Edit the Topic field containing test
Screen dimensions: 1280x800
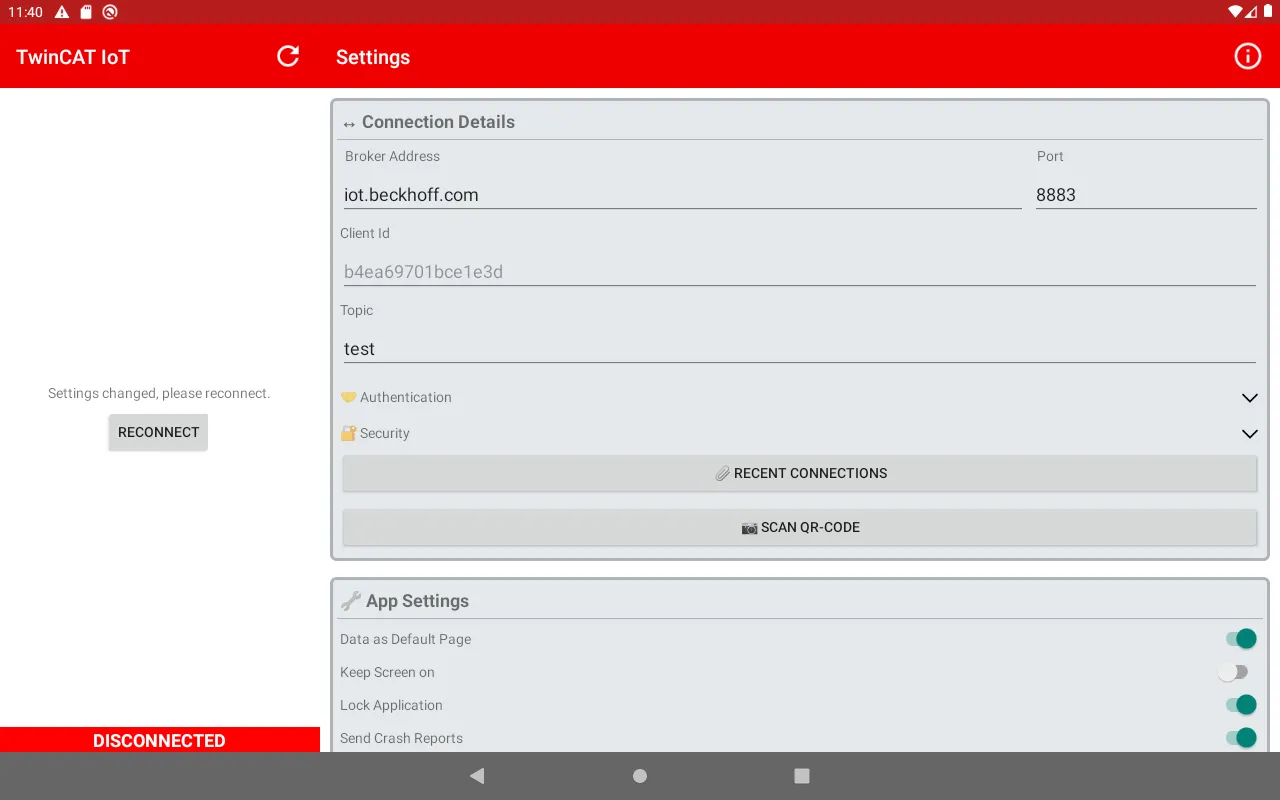(798, 349)
